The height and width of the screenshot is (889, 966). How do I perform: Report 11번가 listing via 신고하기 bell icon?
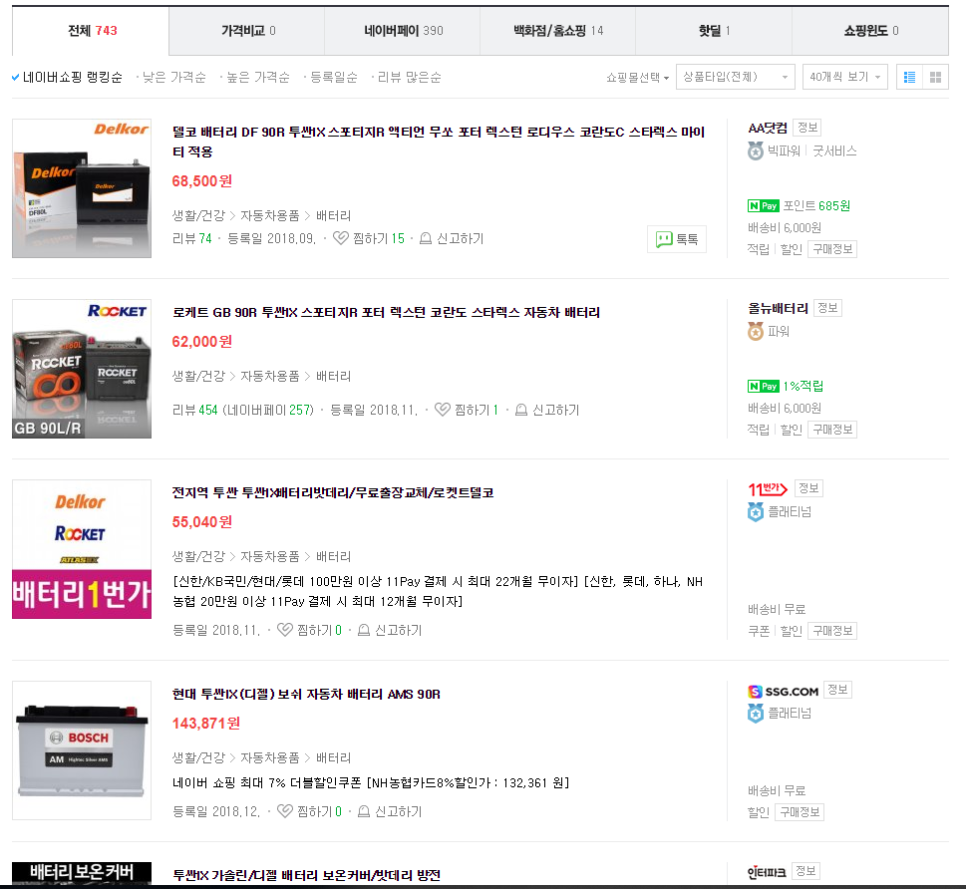click(363, 630)
